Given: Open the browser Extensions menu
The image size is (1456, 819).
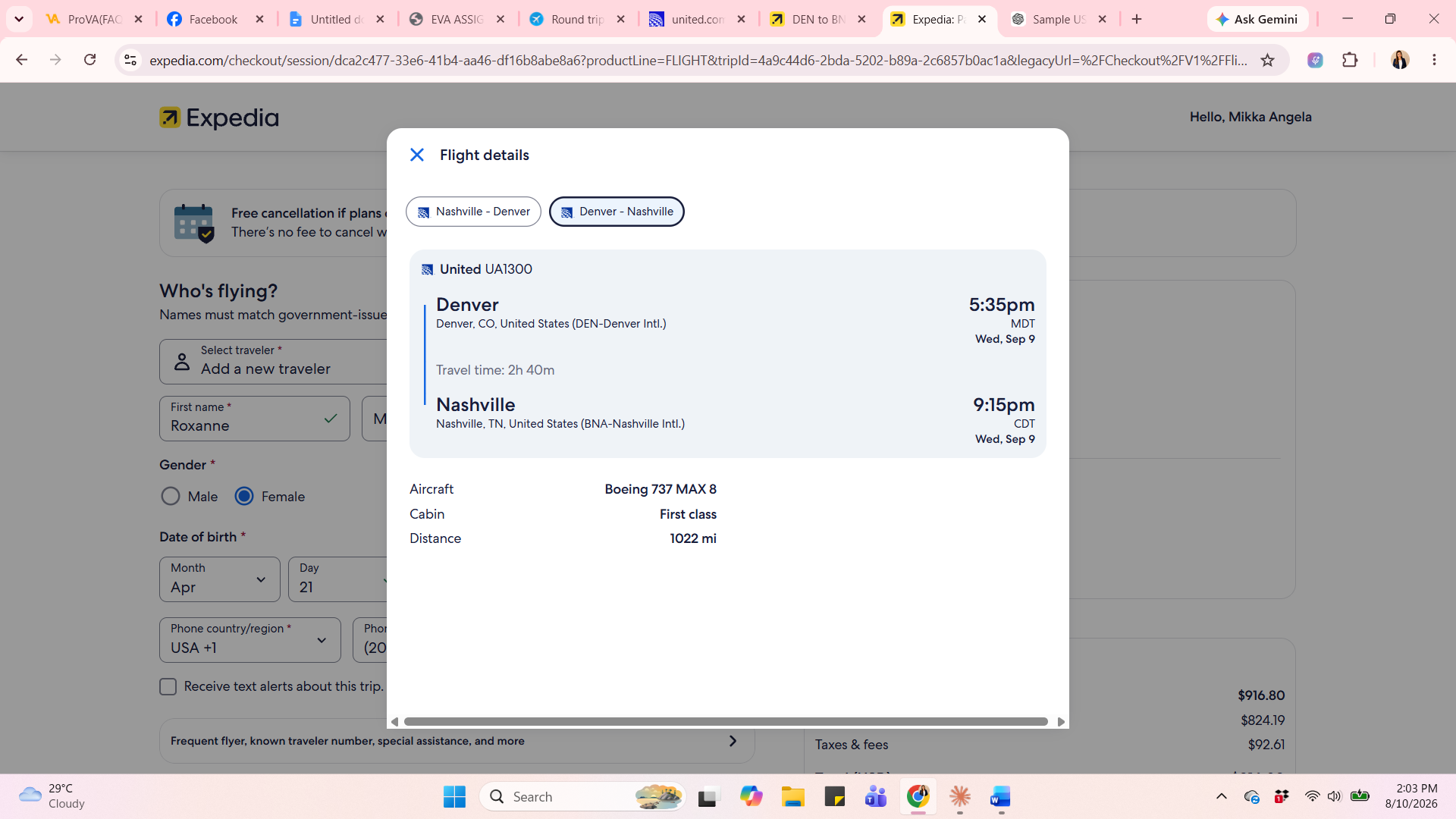Looking at the screenshot, I should click(1350, 60).
